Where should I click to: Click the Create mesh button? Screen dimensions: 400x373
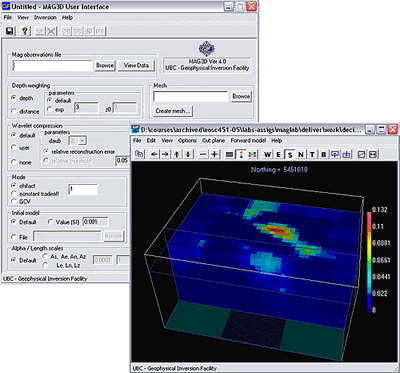pos(173,111)
